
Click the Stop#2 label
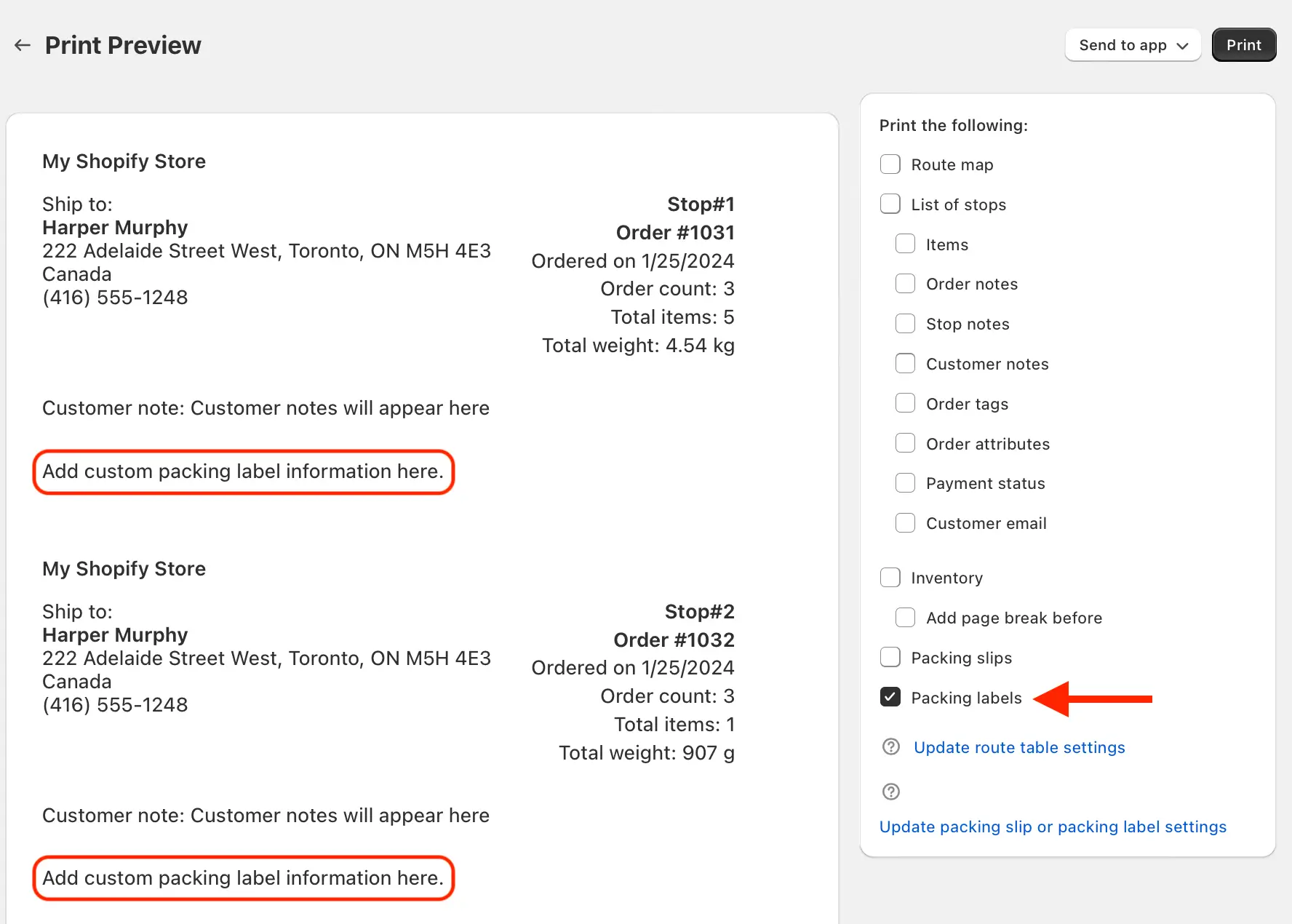[699, 611]
